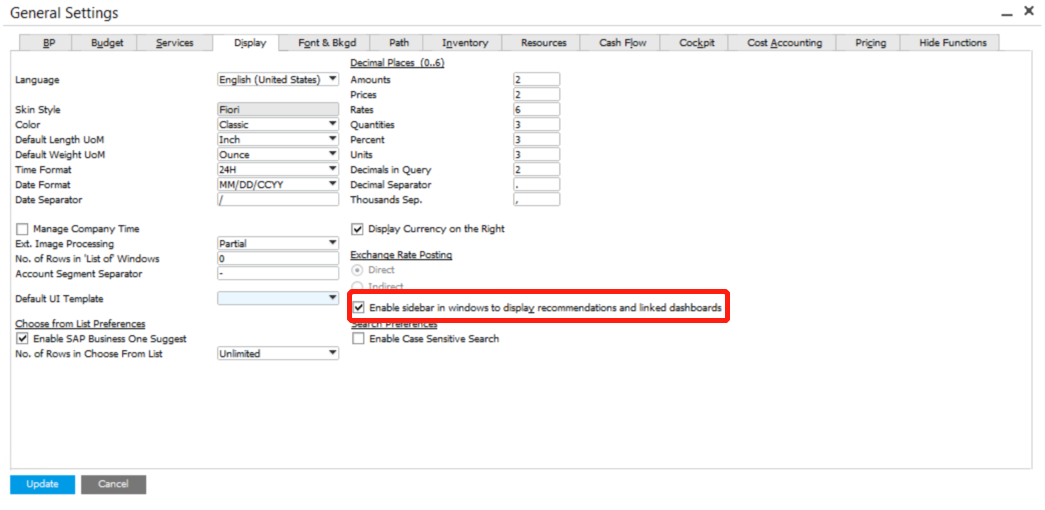
Task: Open the Inventory tab
Action: pos(465,43)
